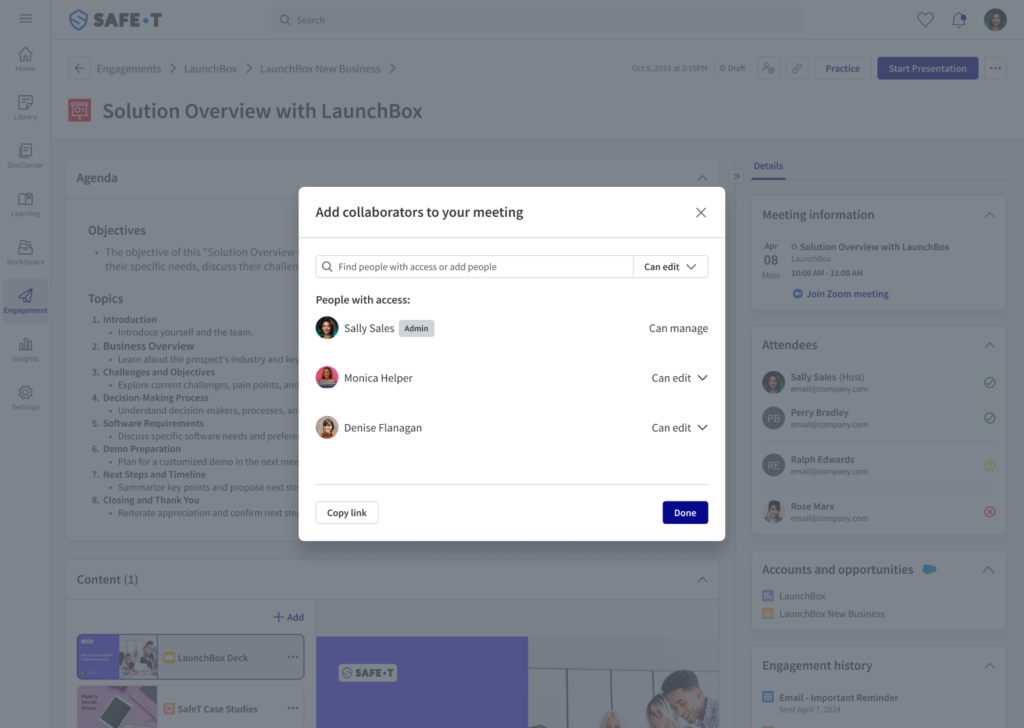Collapse the Meeting information panel
The height and width of the screenshot is (728, 1024).
989,215
